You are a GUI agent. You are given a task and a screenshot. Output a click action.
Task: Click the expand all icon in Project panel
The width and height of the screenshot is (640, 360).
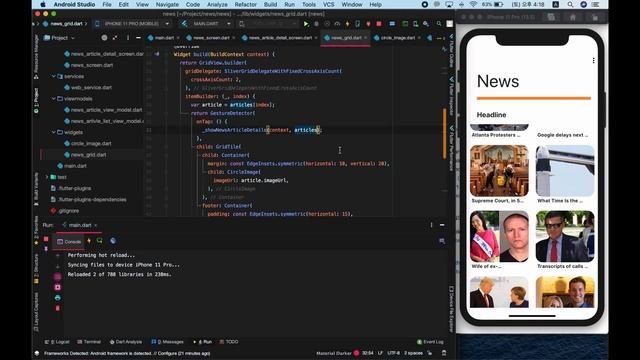click(x=115, y=38)
